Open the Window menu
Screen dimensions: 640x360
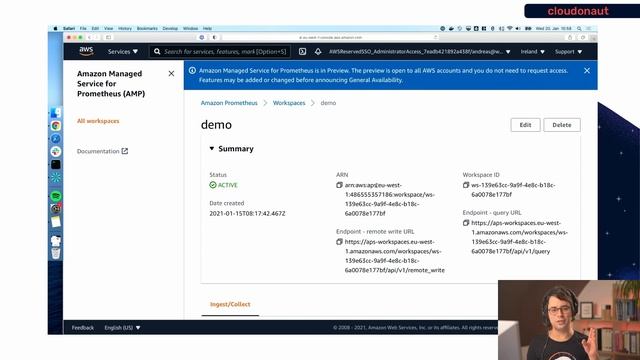point(190,29)
